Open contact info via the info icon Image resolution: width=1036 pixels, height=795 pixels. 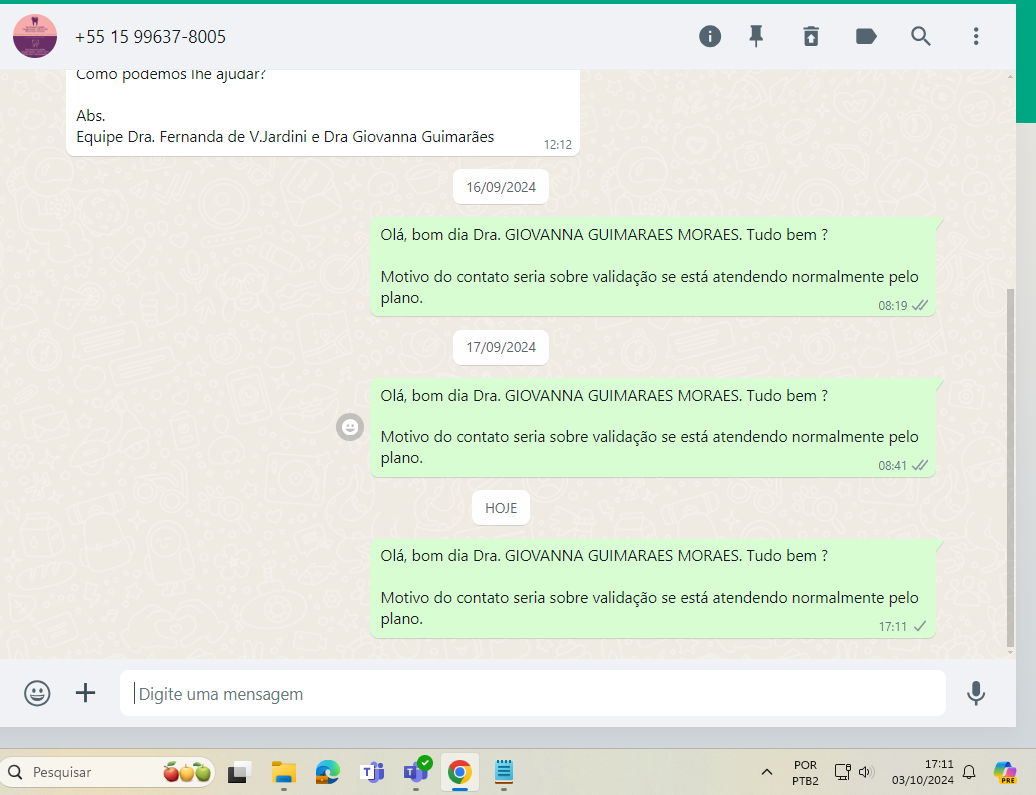[x=710, y=37]
